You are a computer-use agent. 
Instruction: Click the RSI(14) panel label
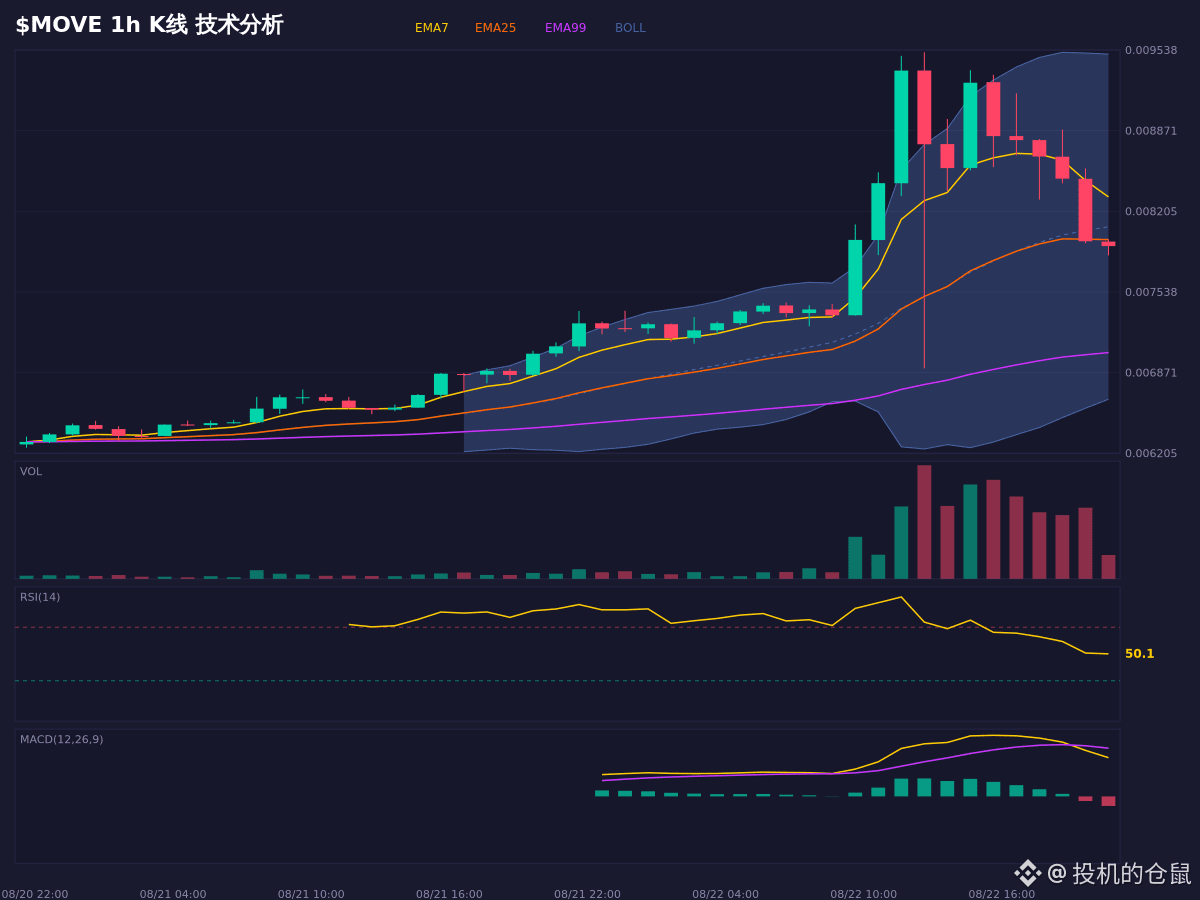tap(40, 597)
